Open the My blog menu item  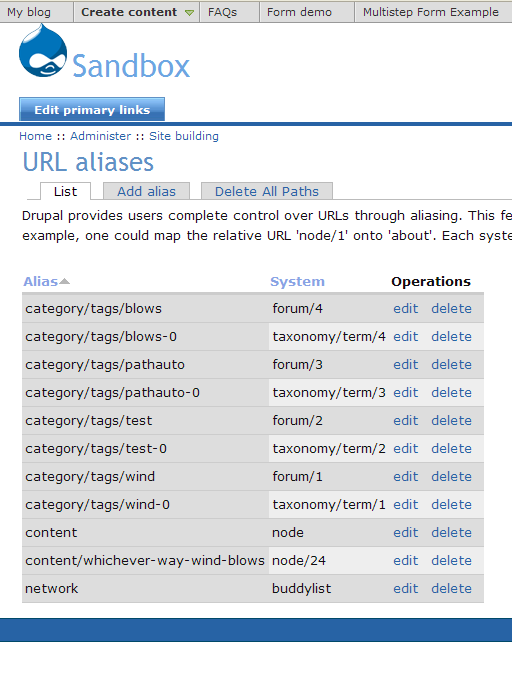click(29, 12)
